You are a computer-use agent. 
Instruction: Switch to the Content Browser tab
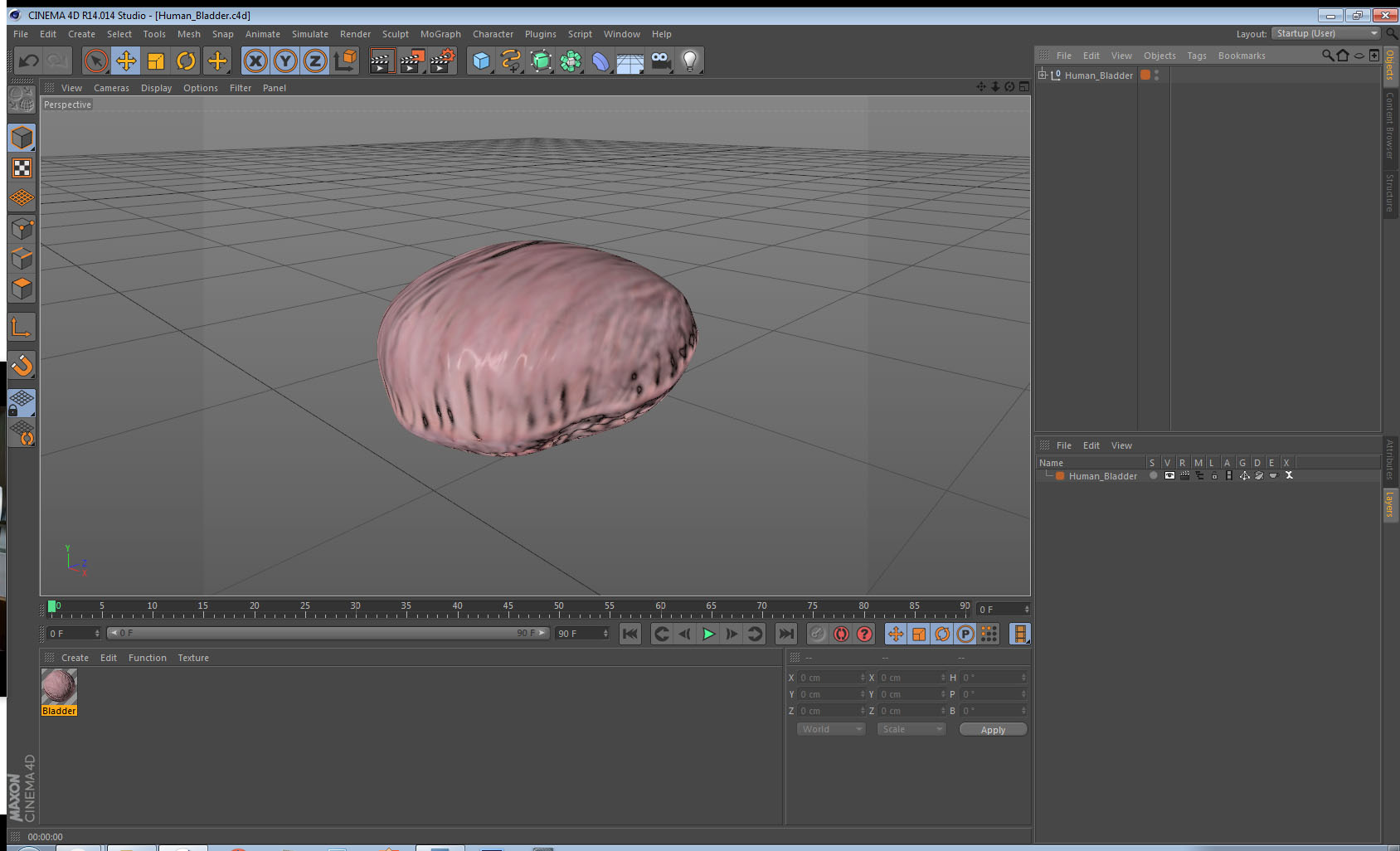(x=1390, y=126)
